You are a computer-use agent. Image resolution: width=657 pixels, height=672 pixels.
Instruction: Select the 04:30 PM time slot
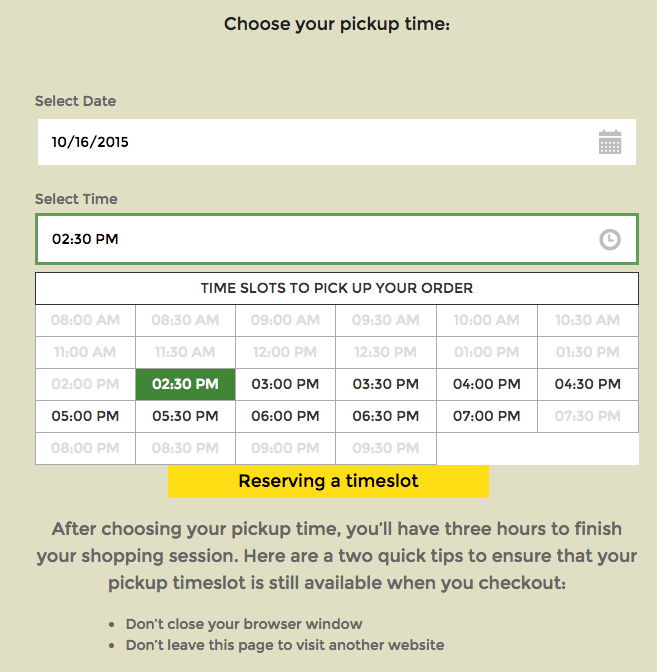click(588, 384)
